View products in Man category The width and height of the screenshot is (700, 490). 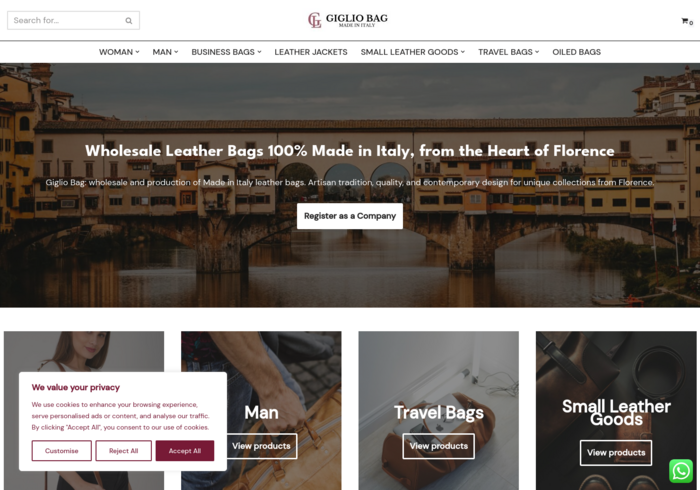pyautogui.click(x=261, y=446)
